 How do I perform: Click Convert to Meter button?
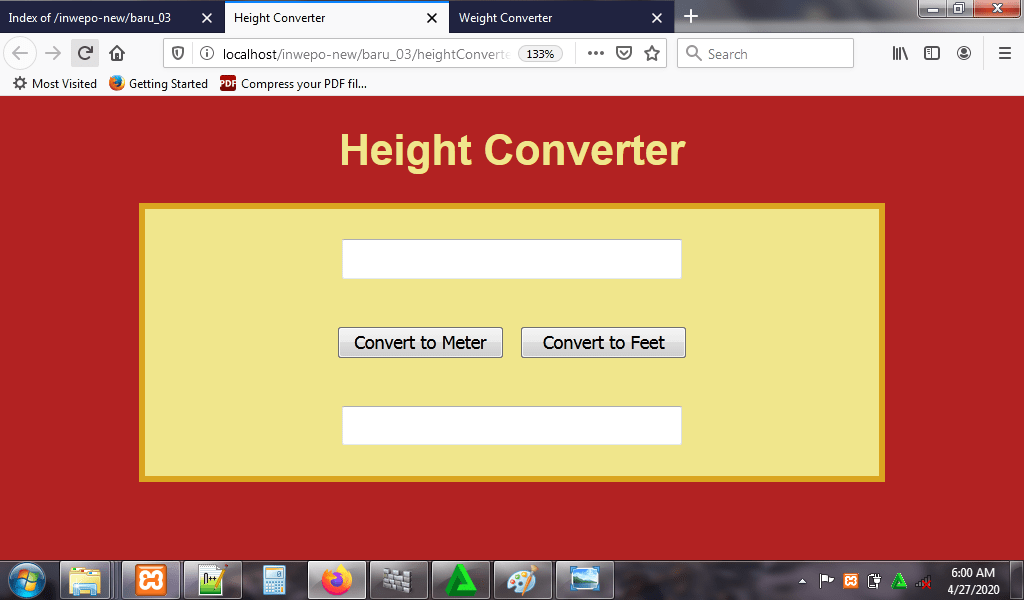[x=421, y=343]
